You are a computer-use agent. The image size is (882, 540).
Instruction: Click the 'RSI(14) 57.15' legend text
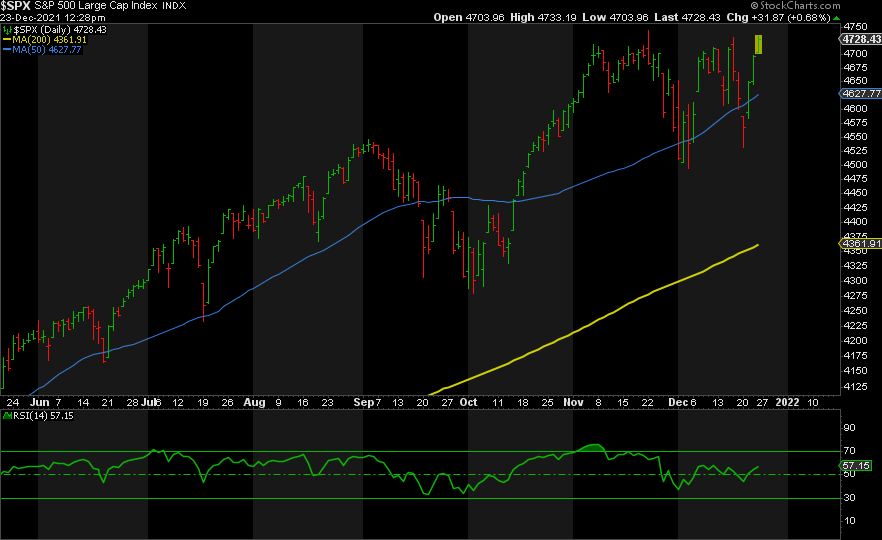(x=43, y=416)
